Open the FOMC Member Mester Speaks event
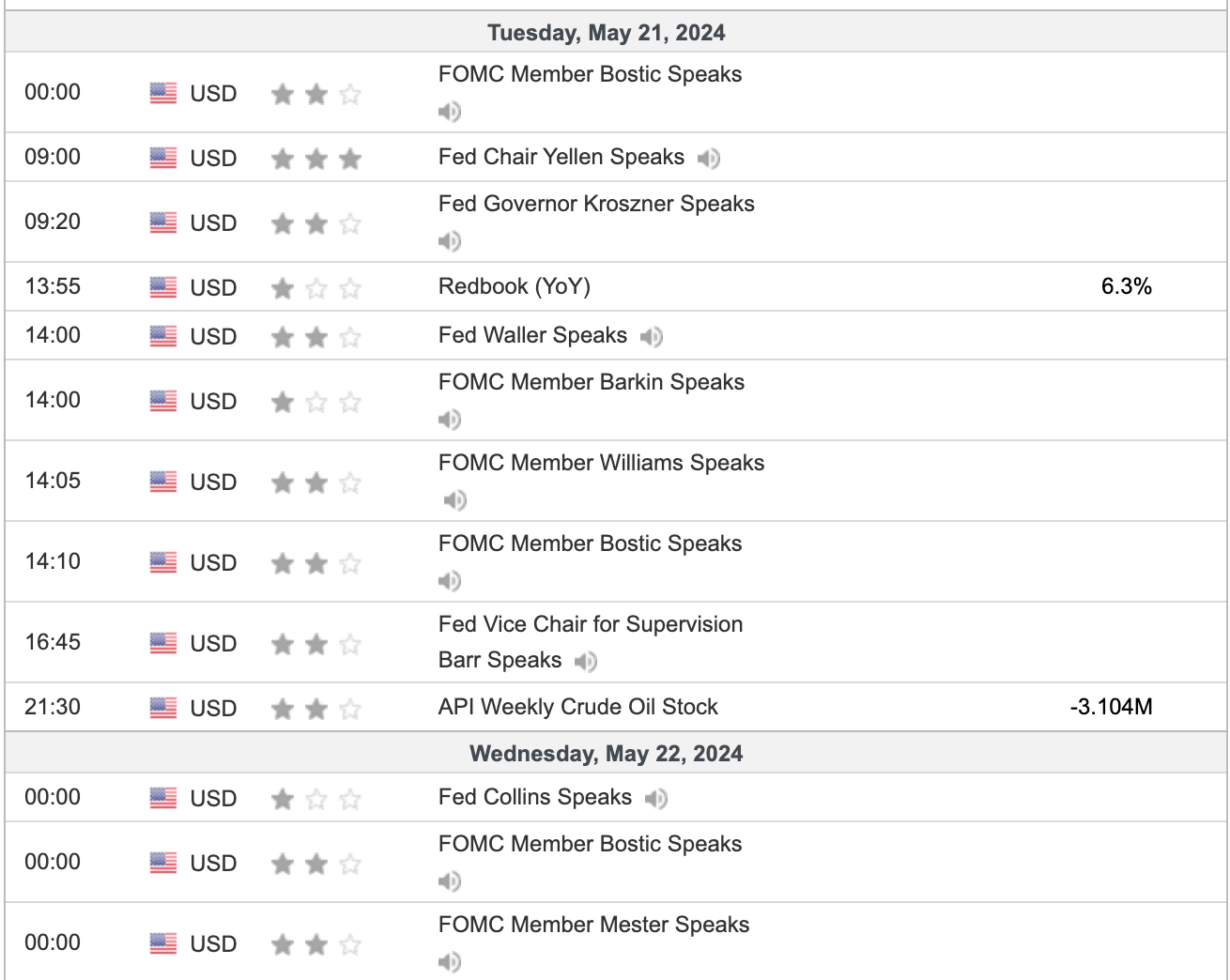This screenshot has width=1230, height=980. pos(593,925)
